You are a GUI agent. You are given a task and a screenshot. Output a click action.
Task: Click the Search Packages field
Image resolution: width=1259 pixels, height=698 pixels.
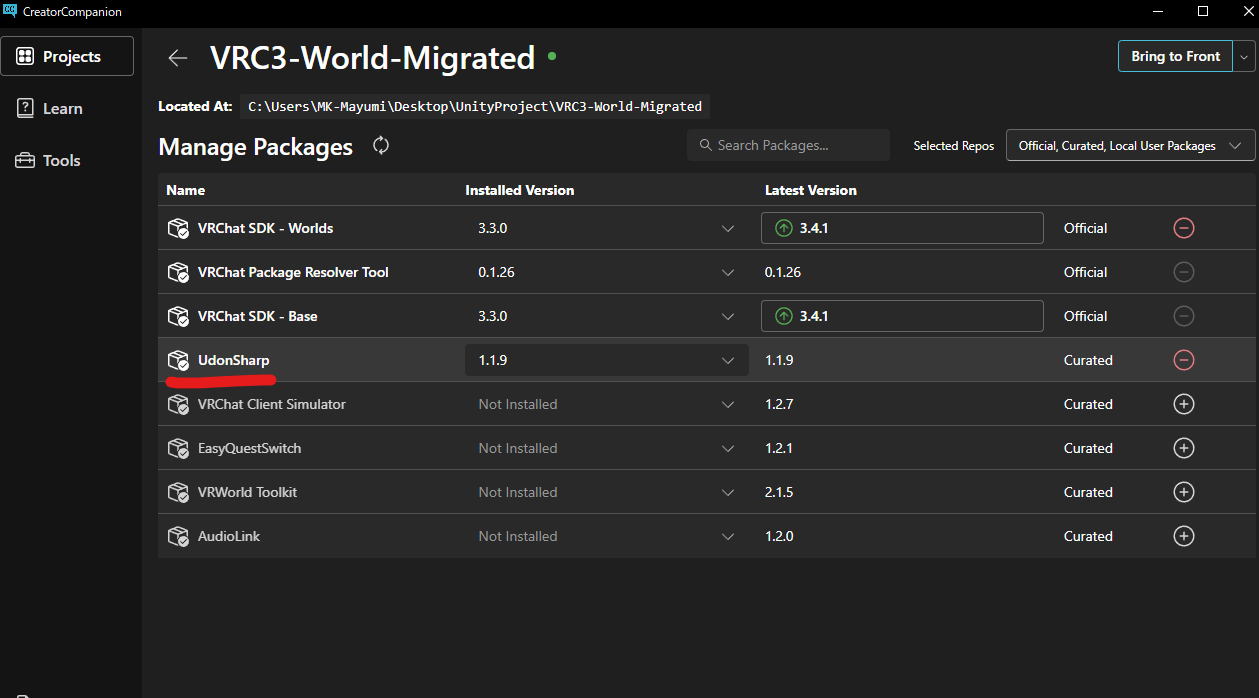[788, 145]
